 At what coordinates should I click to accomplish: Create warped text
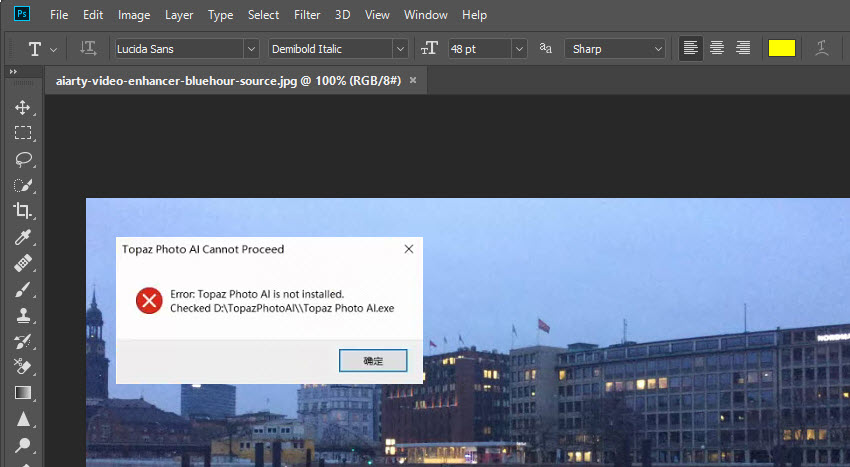pyautogui.click(x=822, y=49)
